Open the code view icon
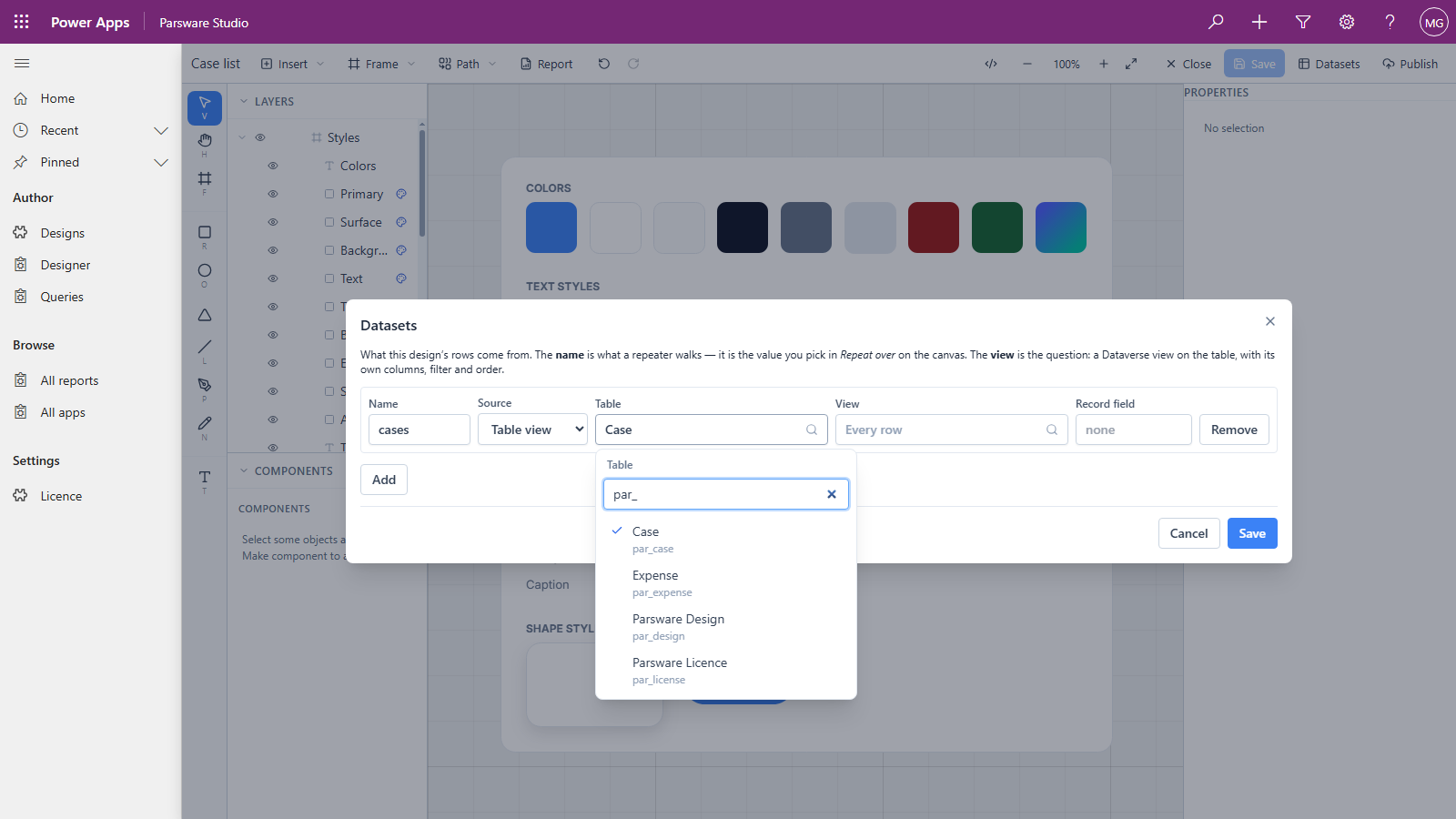This screenshot has width=1456, height=819. coord(991,64)
